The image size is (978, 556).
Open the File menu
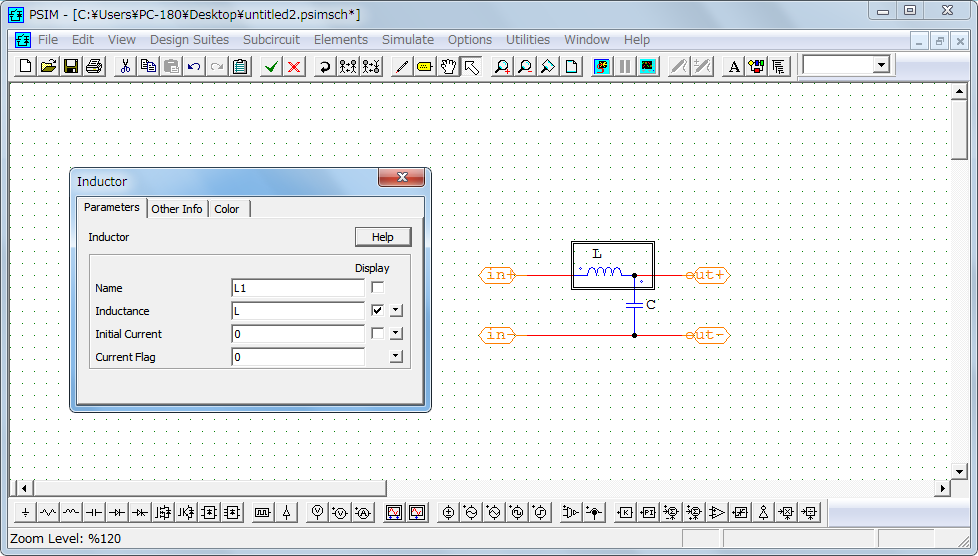48,39
